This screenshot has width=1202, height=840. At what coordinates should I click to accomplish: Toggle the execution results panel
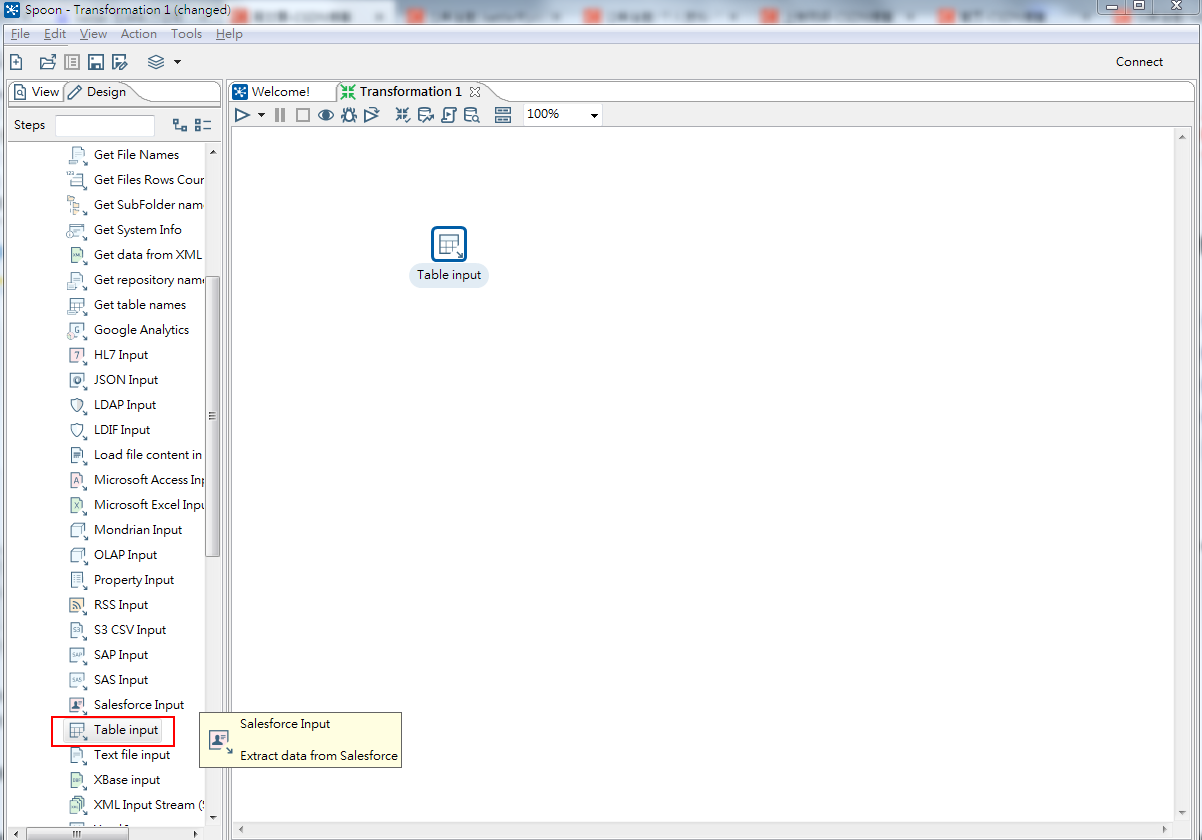(503, 114)
